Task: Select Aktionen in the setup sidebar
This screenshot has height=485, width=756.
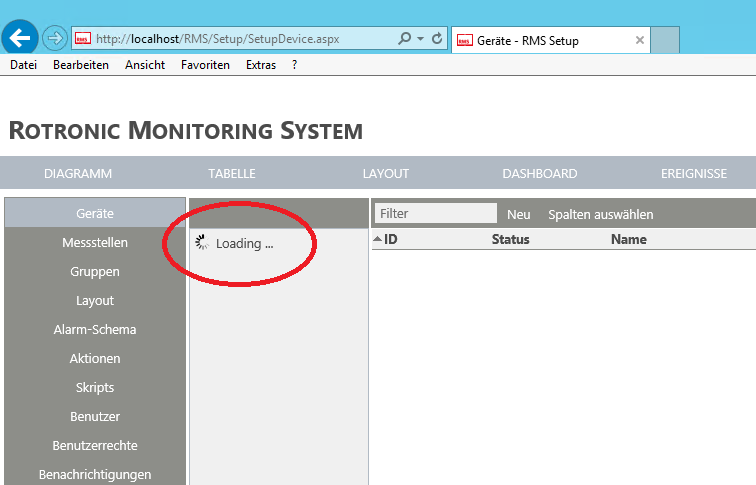Action: (x=95, y=358)
